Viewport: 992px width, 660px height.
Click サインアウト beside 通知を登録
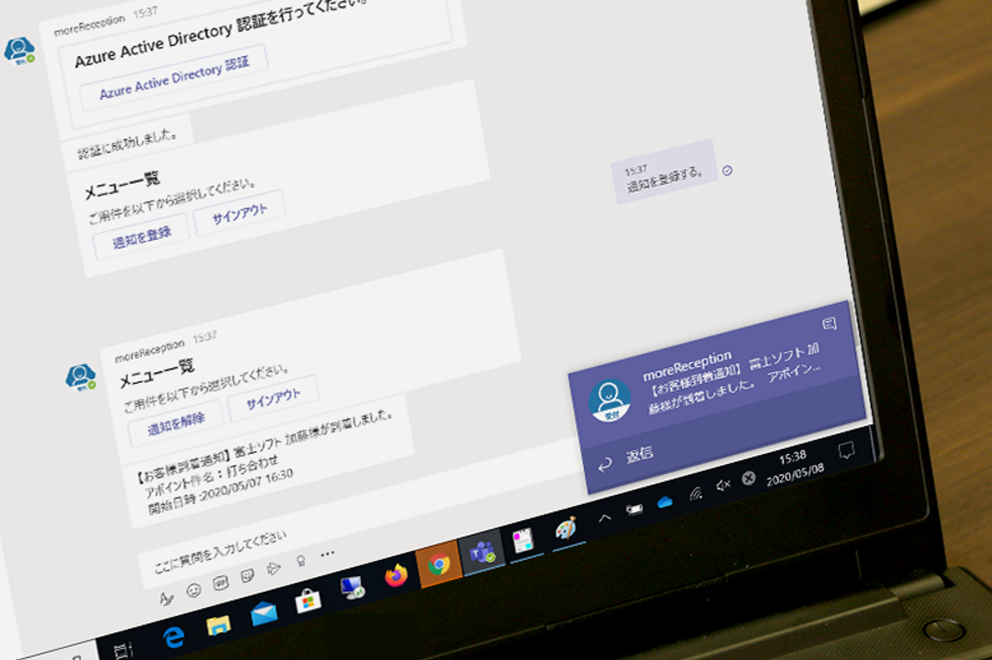coord(240,213)
